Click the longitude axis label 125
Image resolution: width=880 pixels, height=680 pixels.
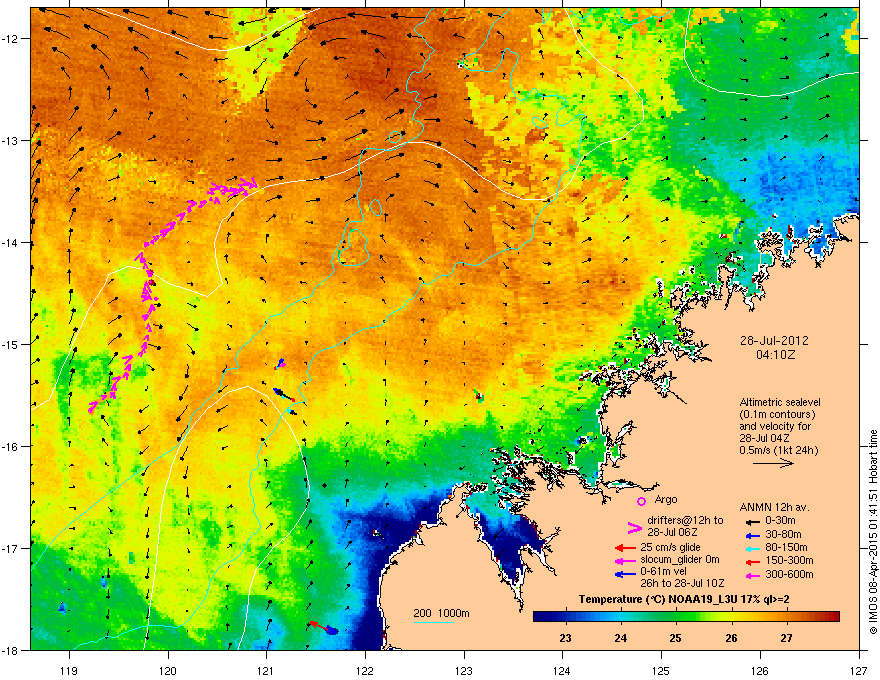click(x=661, y=670)
